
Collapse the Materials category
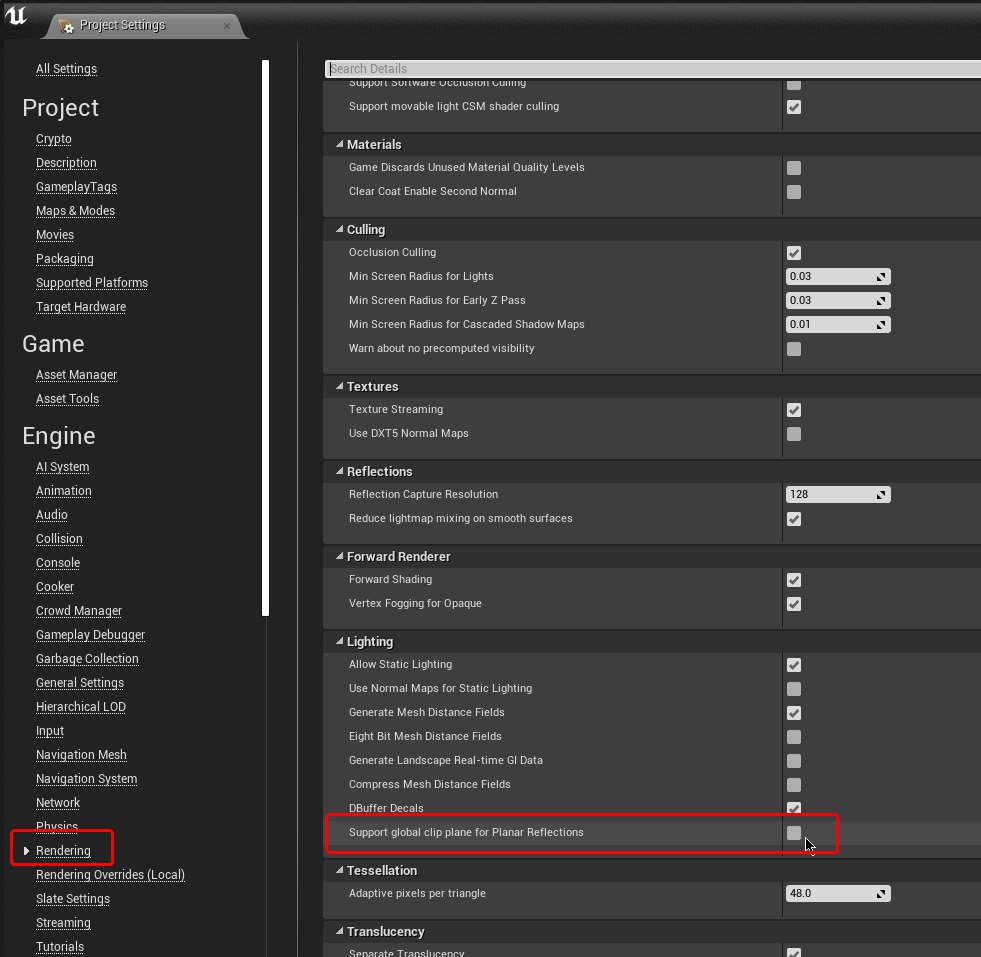click(340, 144)
